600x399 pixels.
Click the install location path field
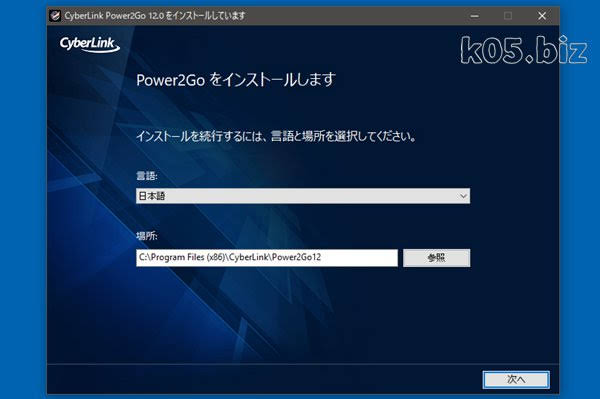click(267, 257)
